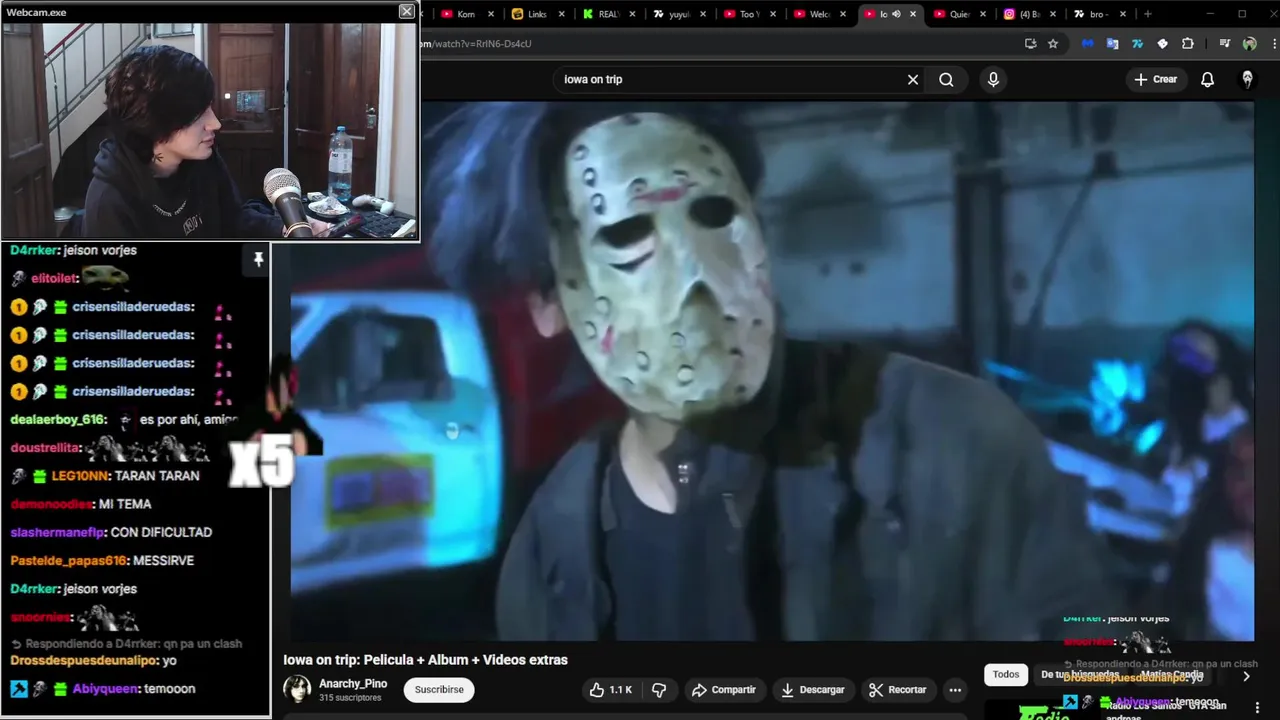Click the Google Translate extension icon
Viewport: 1280px width, 720px height.
click(x=1112, y=44)
